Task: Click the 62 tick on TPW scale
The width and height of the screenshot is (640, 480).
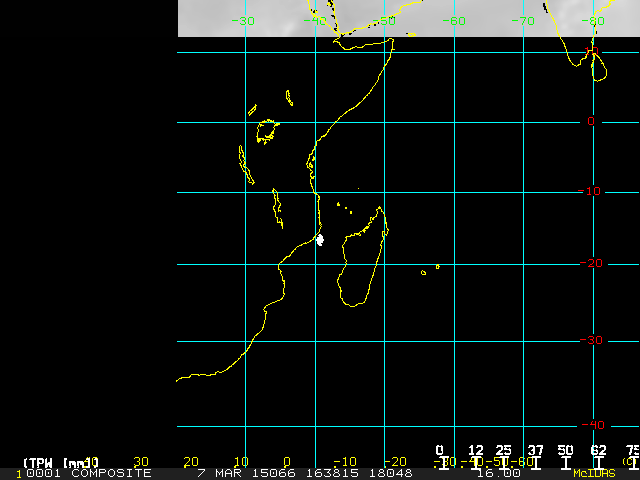Action: click(598, 451)
